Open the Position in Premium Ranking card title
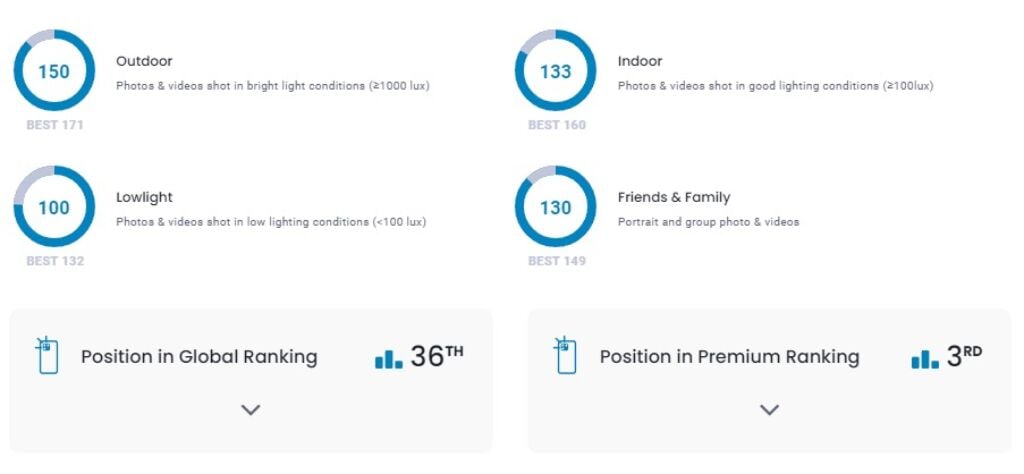 coord(729,357)
